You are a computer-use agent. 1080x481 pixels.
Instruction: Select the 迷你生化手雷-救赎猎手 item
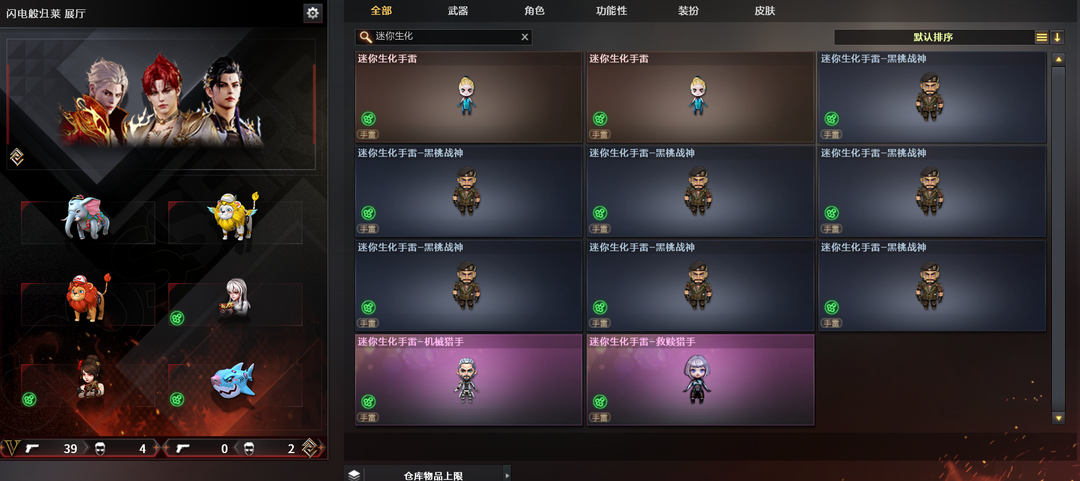point(700,380)
